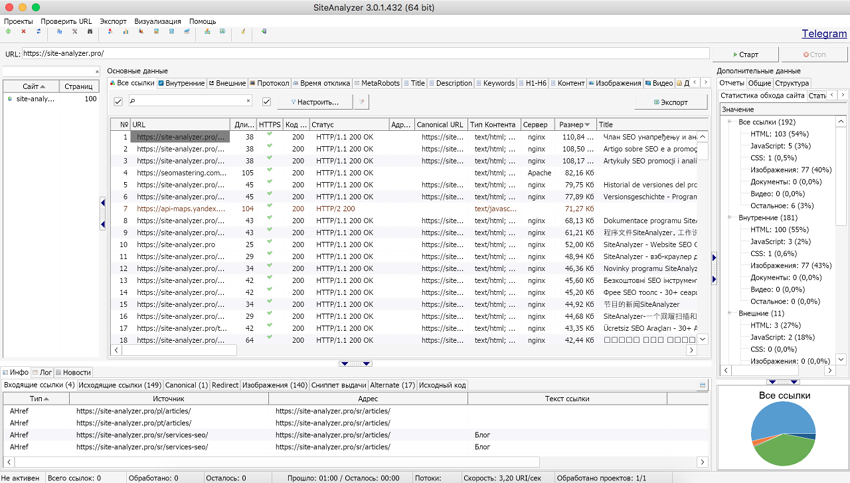Viewport: 850px width, 483px height.
Task: Open the Визуализация menu
Action: pyautogui.click(x=158, y=21)
